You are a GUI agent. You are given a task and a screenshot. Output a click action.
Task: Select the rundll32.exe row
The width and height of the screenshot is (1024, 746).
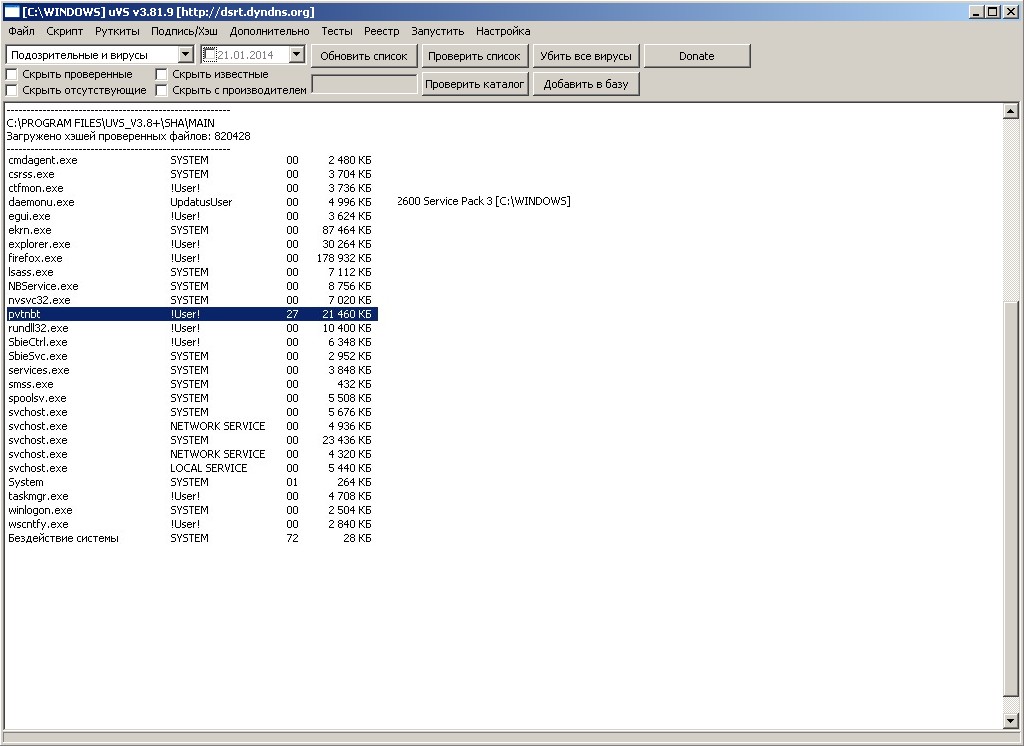click(x=191, y=328)
